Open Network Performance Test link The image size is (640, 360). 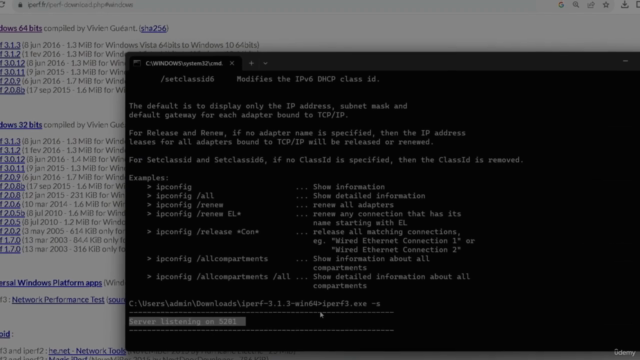[58, 300]
